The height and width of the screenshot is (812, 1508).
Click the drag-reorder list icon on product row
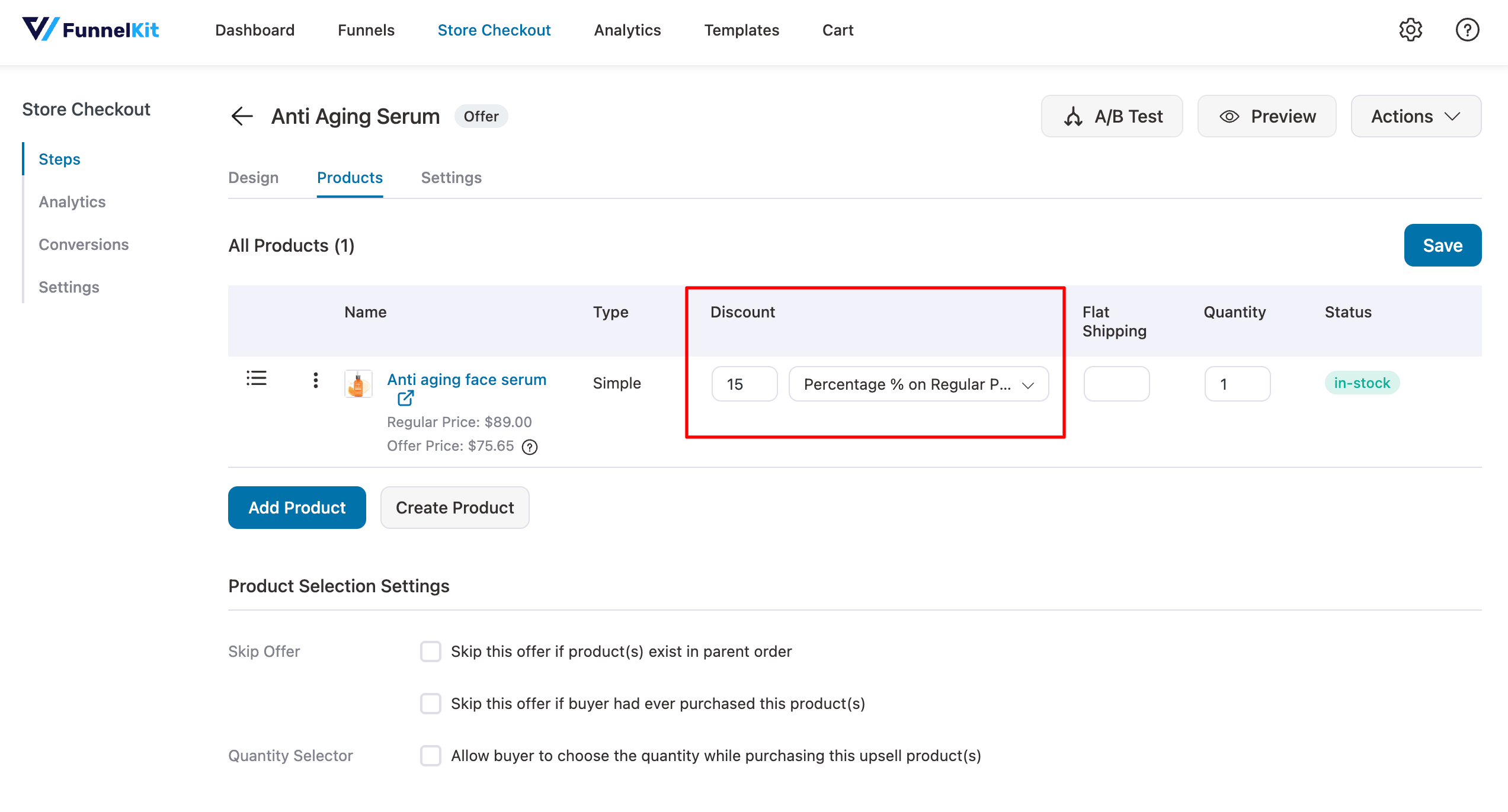pos(257,378)
